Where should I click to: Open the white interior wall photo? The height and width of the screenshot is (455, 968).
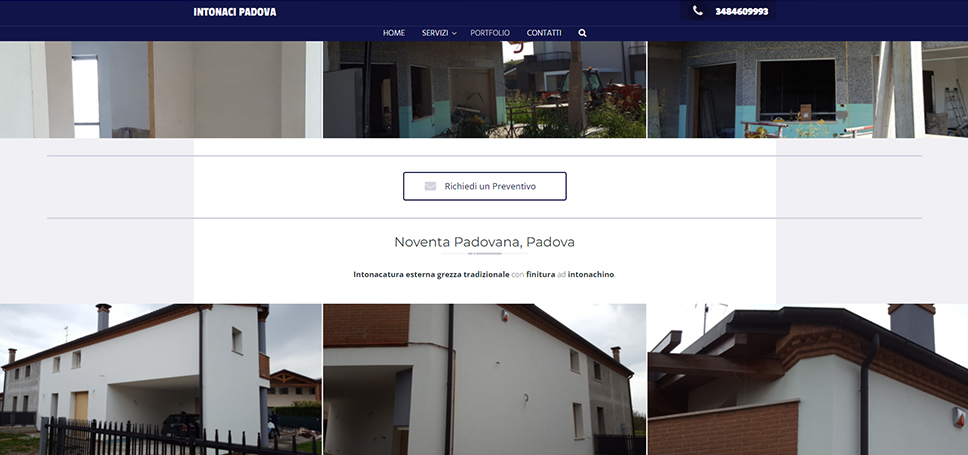tap(160, 90)
